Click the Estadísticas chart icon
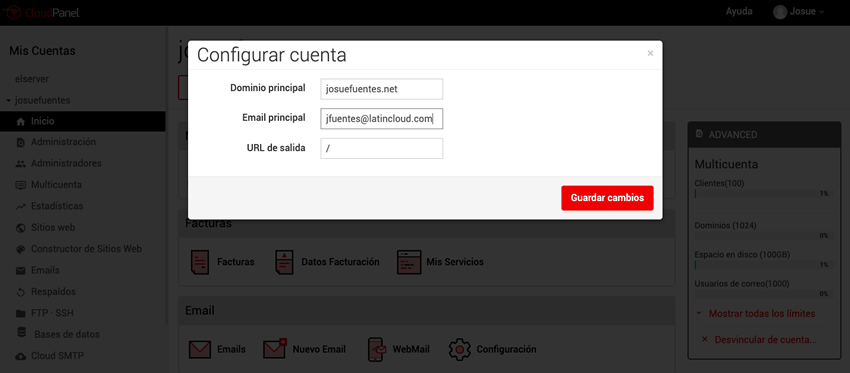 [21, 207]
